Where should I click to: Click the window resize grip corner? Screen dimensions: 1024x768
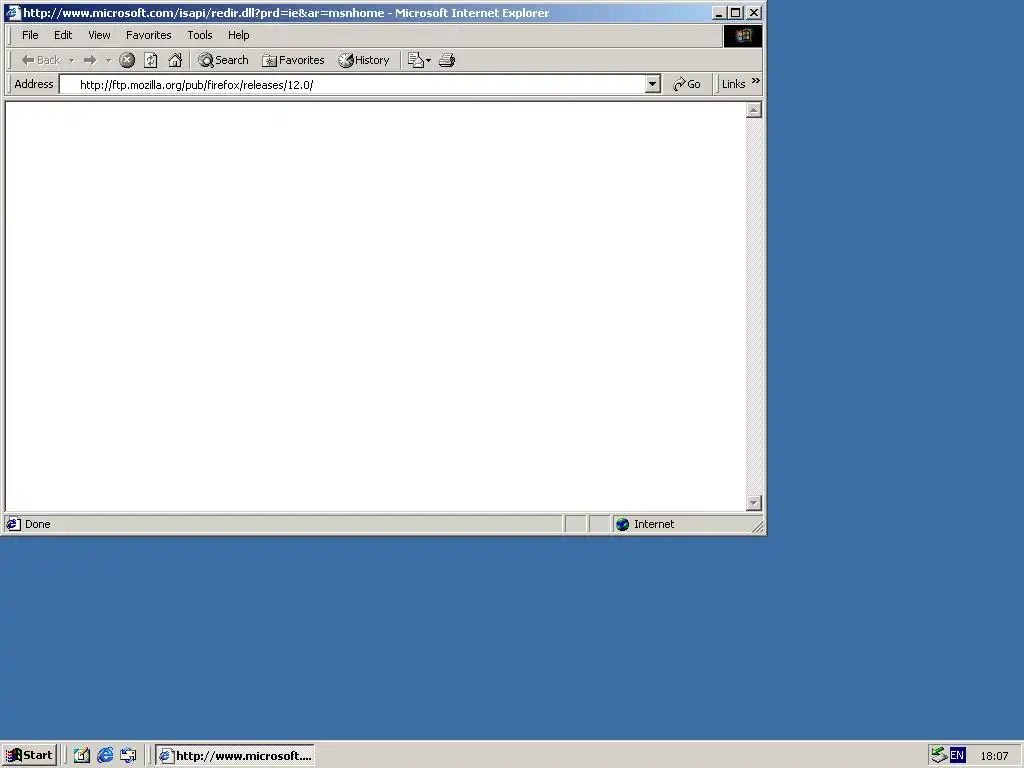(758, 526)
